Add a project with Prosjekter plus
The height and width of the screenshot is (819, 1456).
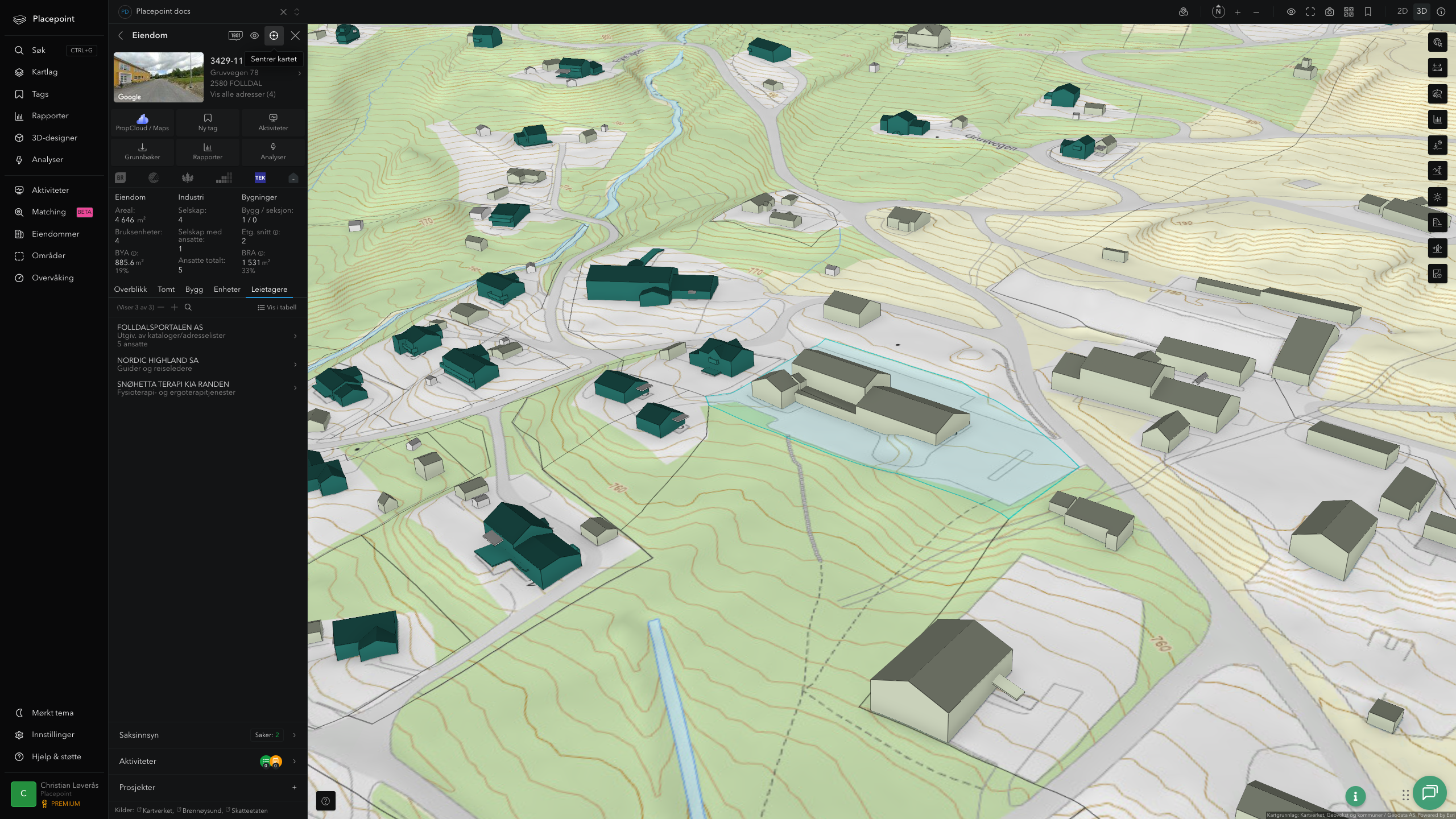coord(294,788)
